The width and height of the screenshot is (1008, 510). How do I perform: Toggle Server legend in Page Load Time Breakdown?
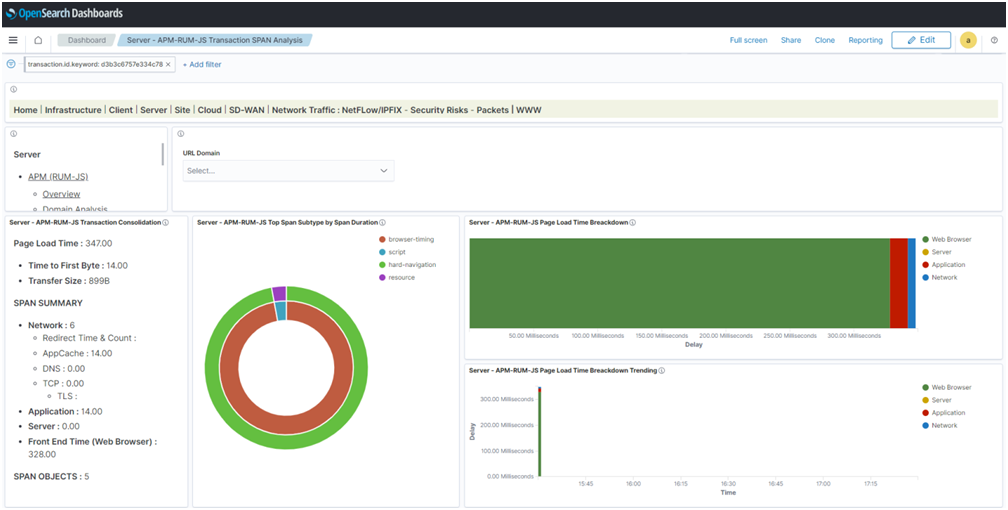[937, 252]
